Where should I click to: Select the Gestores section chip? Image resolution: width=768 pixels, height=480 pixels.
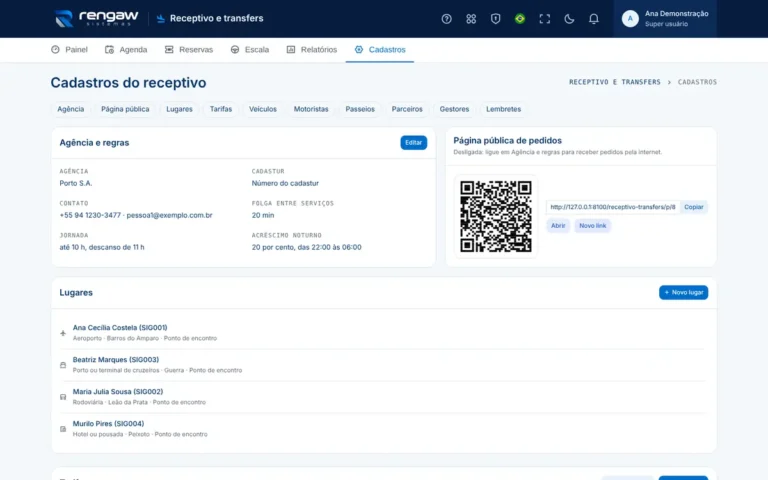[454, 109]
